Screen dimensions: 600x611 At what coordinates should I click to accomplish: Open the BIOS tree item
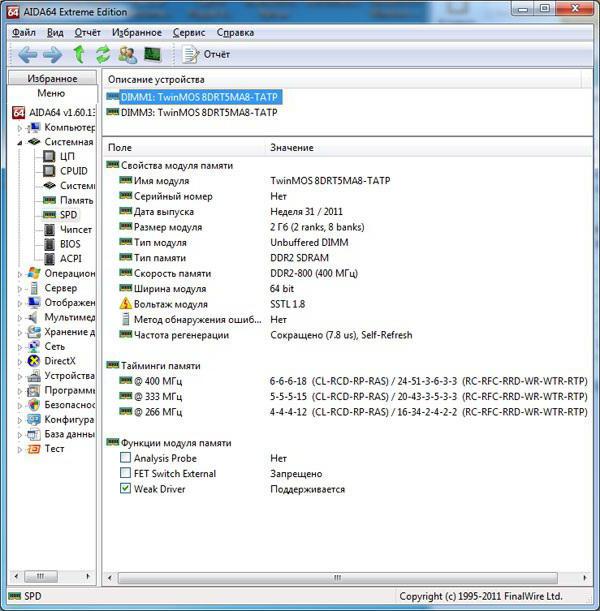tap(62, 244)
